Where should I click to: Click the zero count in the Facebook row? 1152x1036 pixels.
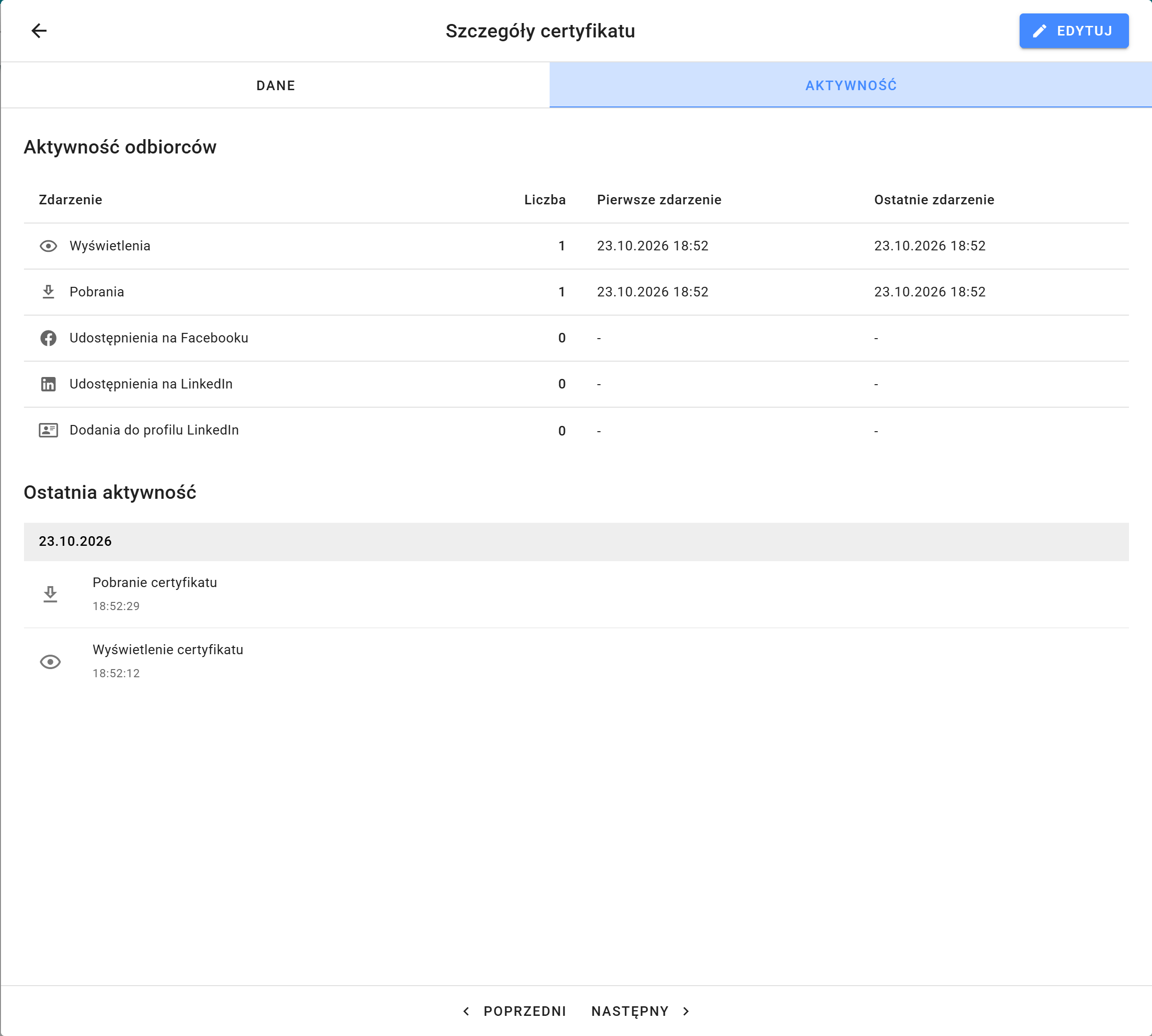pos(562,338)
